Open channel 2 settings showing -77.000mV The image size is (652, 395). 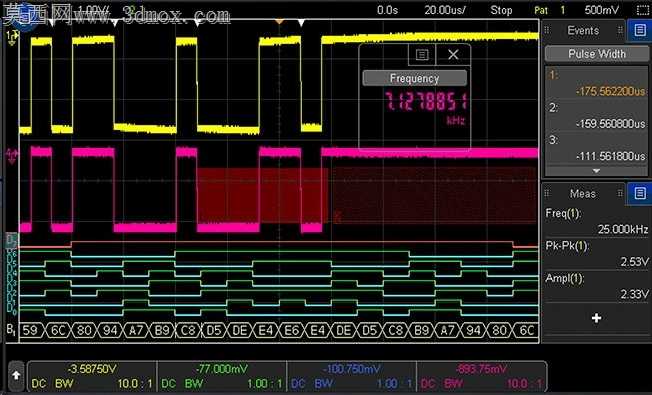point(222,376)
